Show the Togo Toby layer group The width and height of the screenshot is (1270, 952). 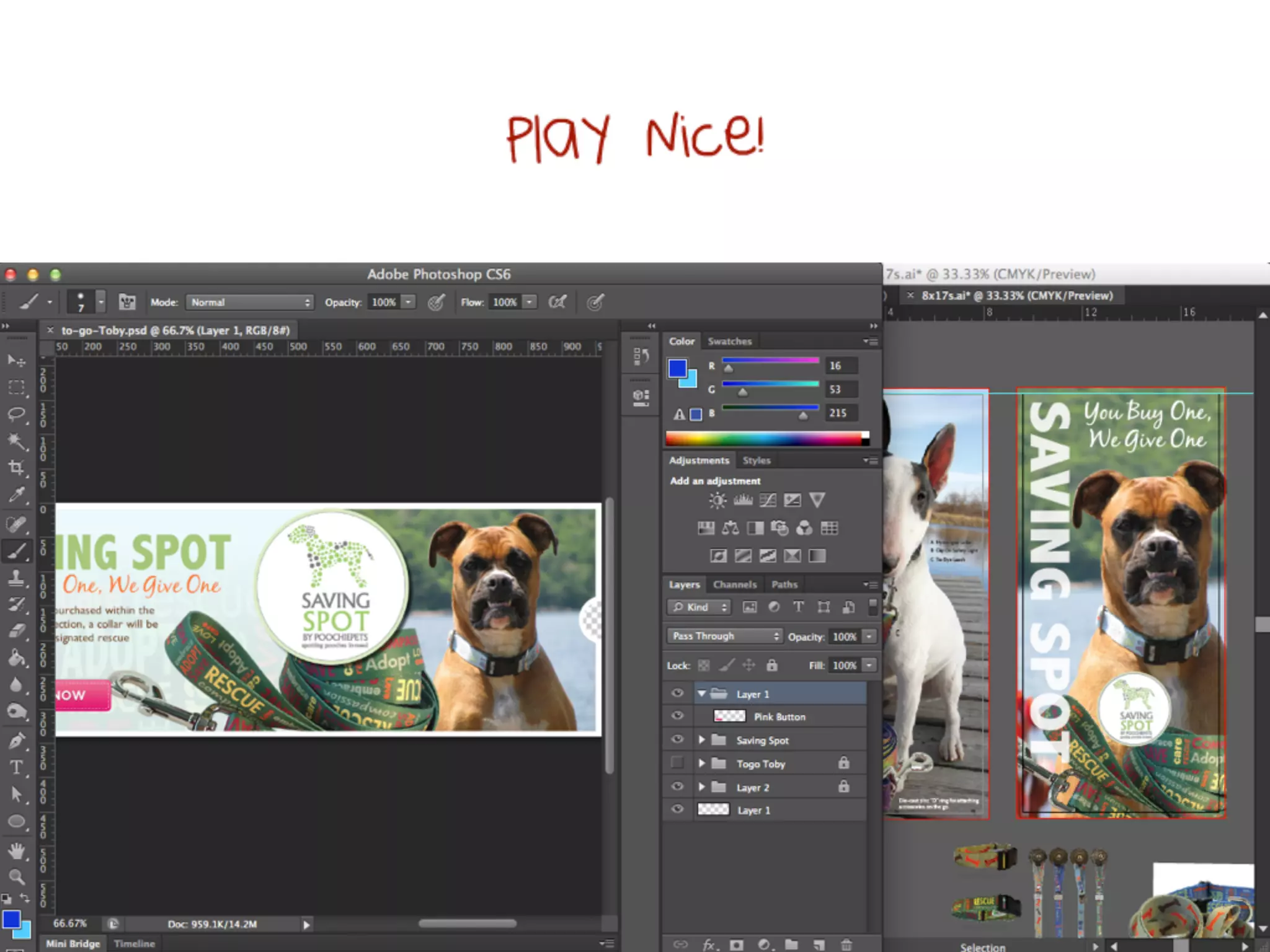tap(677, 763)
